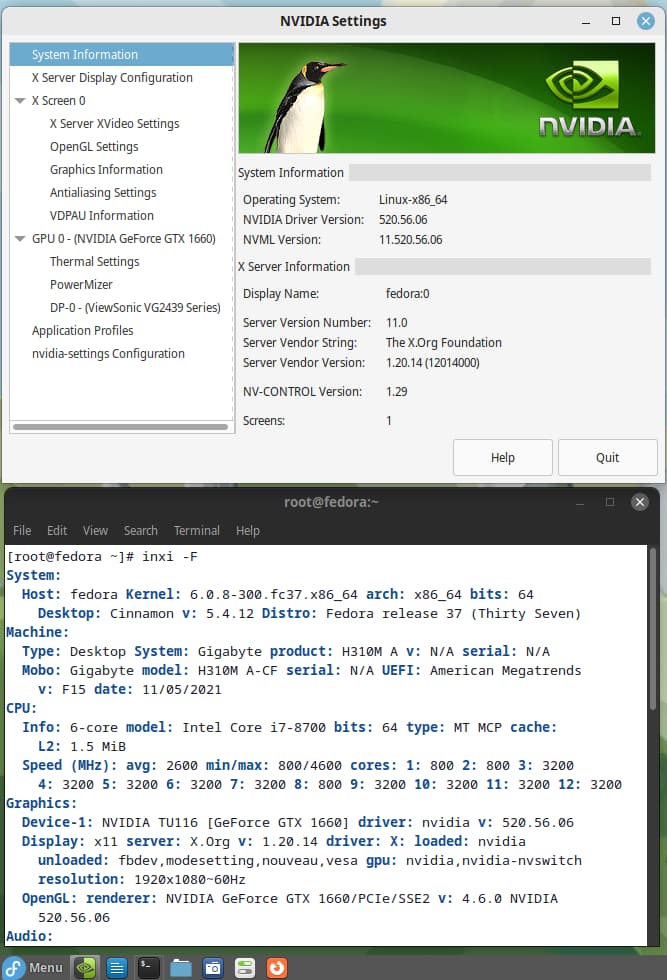Launch the screenshot camera icon
667x980 pixels.
213,968
